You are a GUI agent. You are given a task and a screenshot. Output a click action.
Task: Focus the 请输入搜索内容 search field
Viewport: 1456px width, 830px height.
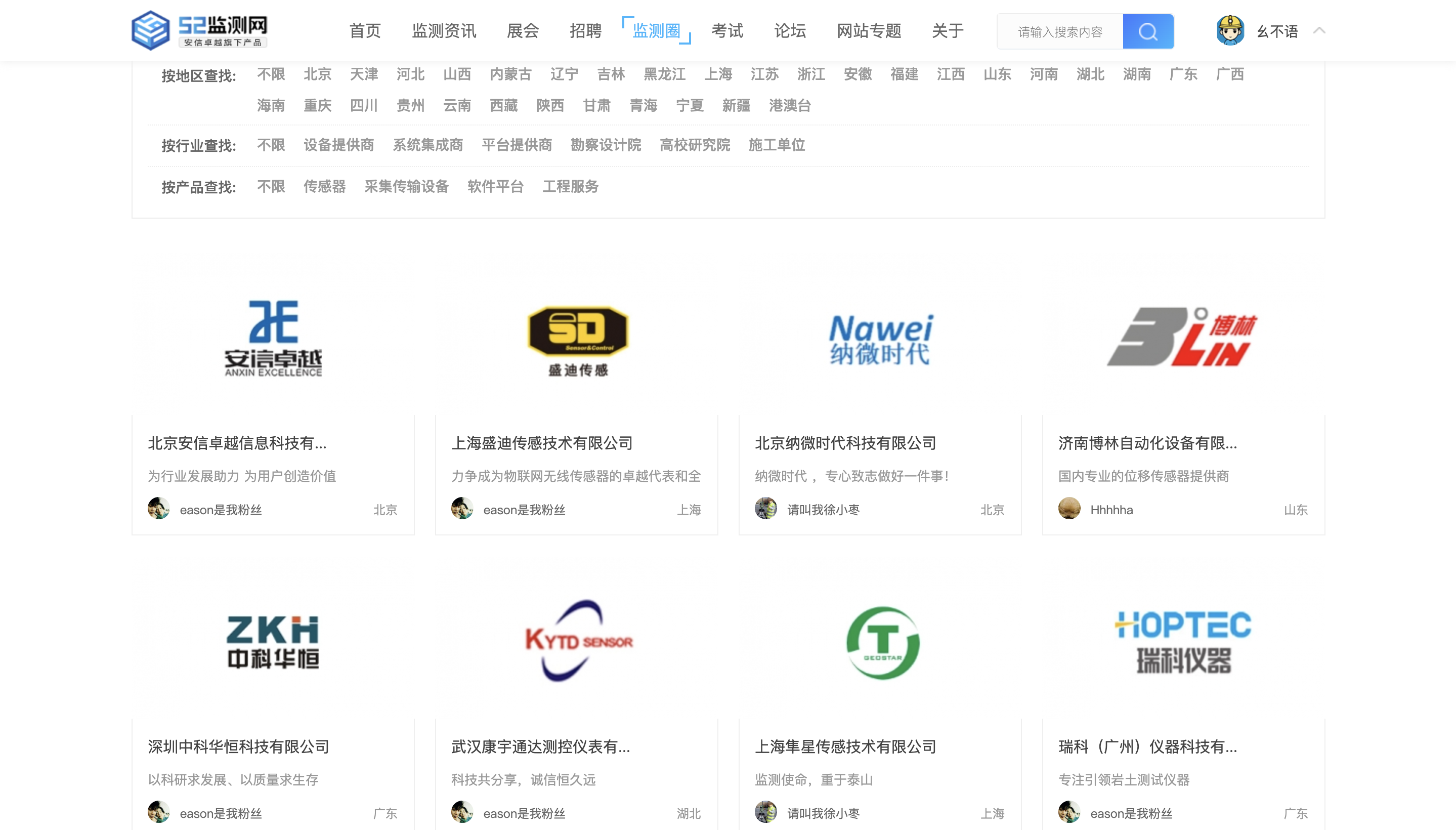[1060, 31]
